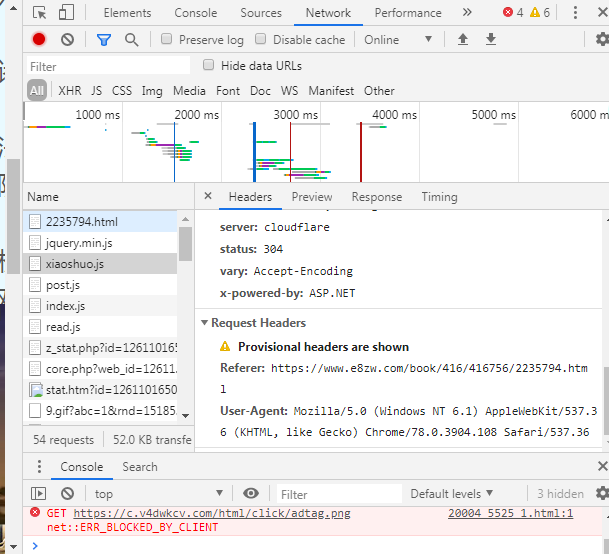Viewport: 609px width, 554px height.
Task: Open the adtag.png URL link
Action: 212,514
